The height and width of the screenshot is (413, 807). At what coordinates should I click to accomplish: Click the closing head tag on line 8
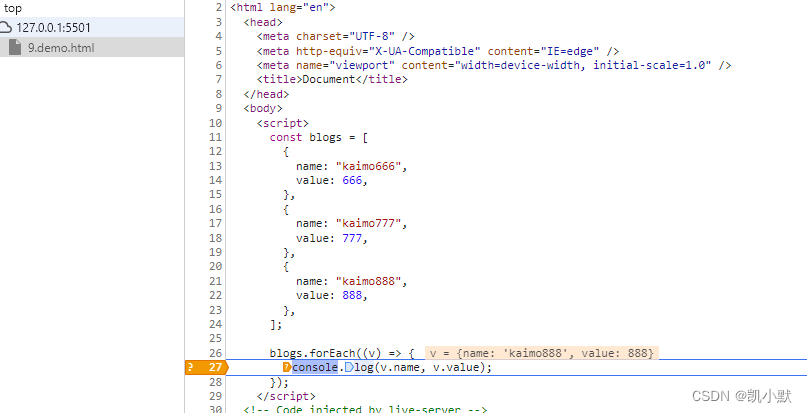click(266, 94)
